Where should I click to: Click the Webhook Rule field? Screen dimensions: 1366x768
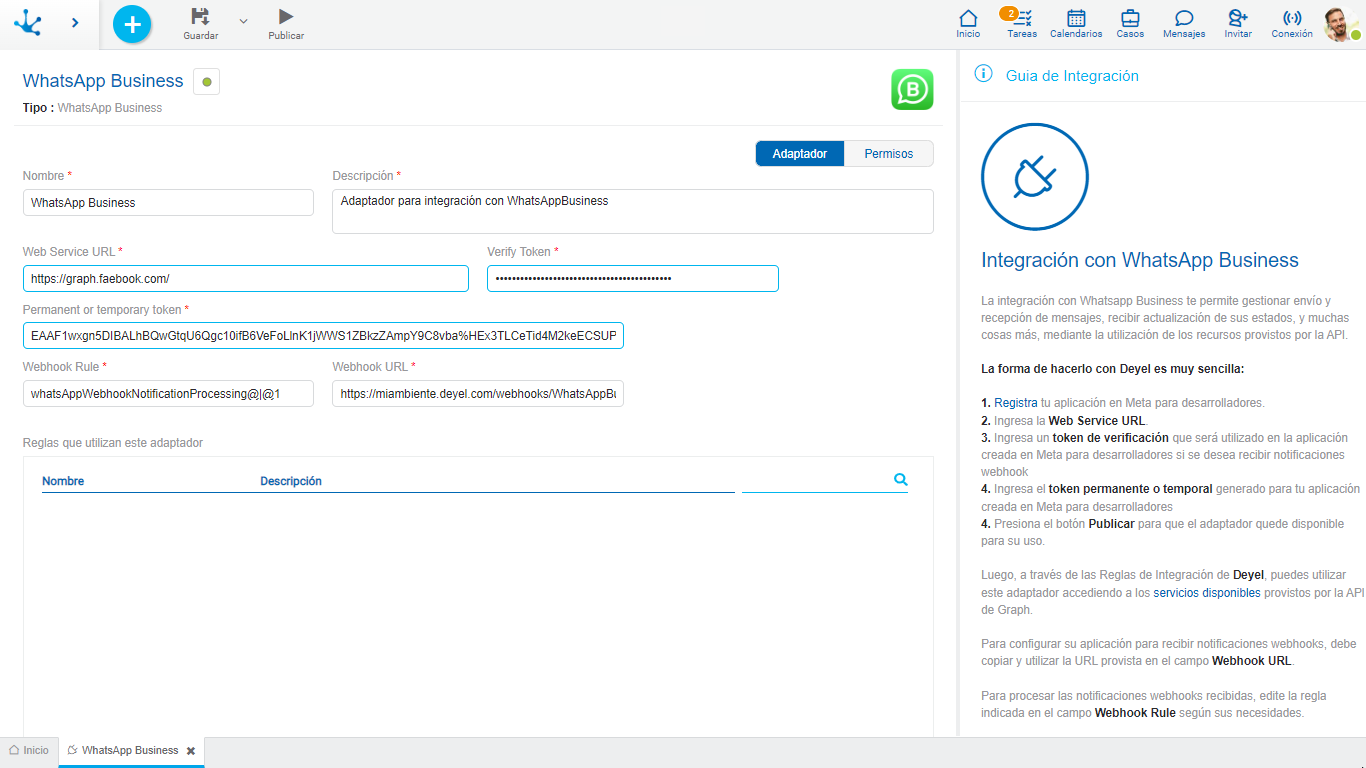tap(168, 394)
